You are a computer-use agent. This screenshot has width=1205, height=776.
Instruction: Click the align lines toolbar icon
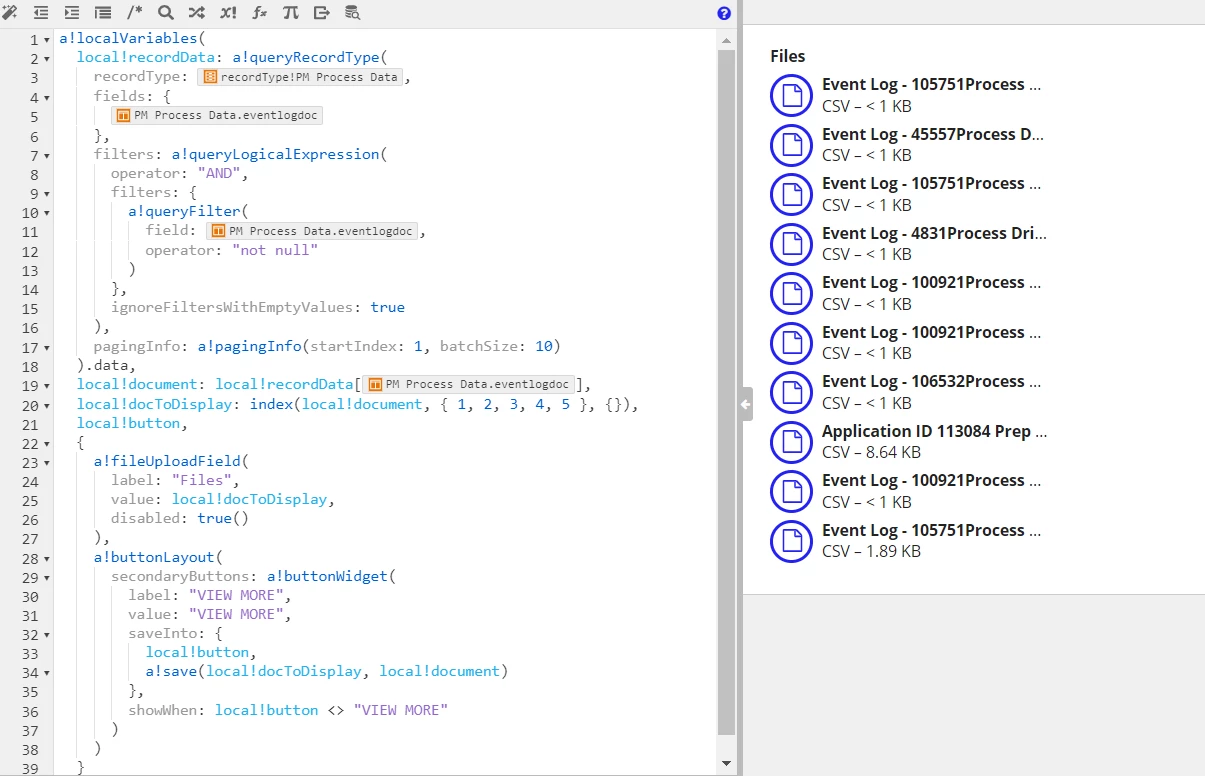(x=103, y=13)
